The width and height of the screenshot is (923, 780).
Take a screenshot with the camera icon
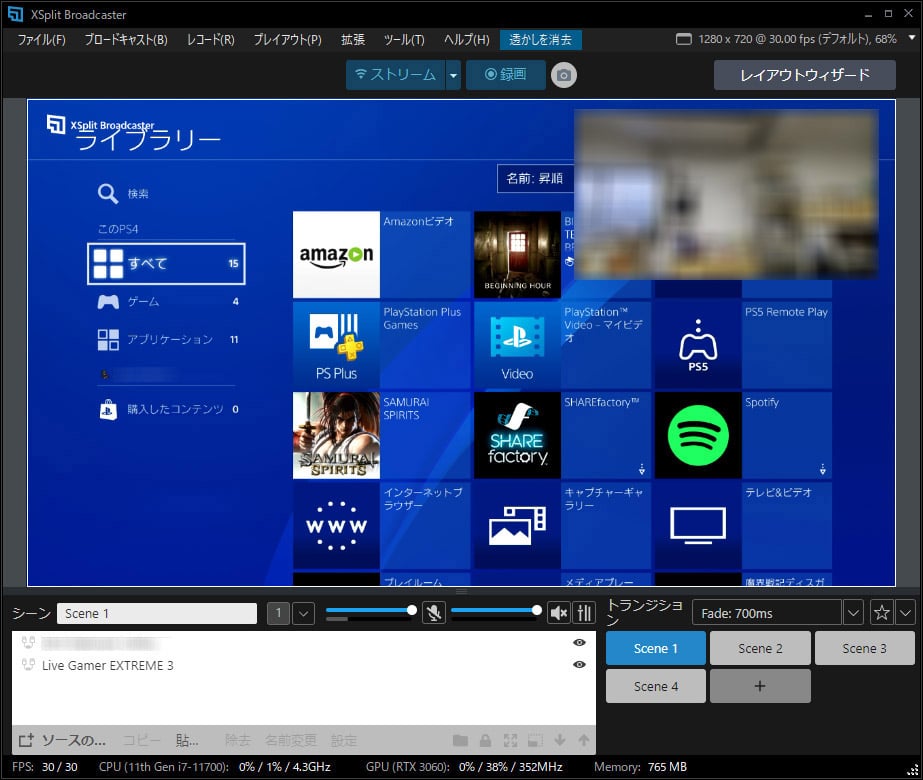[x=563, y=75]
